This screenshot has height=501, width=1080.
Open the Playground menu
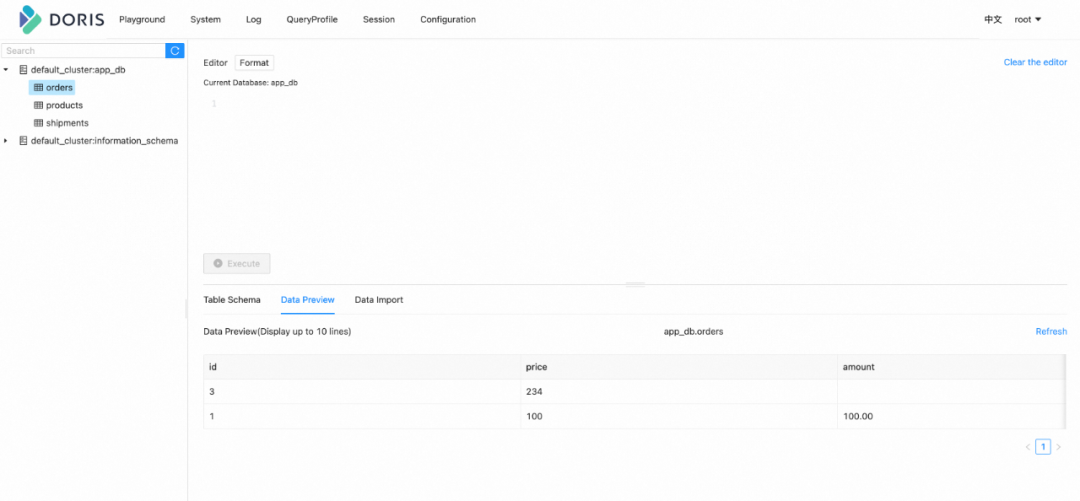[142, 19]
